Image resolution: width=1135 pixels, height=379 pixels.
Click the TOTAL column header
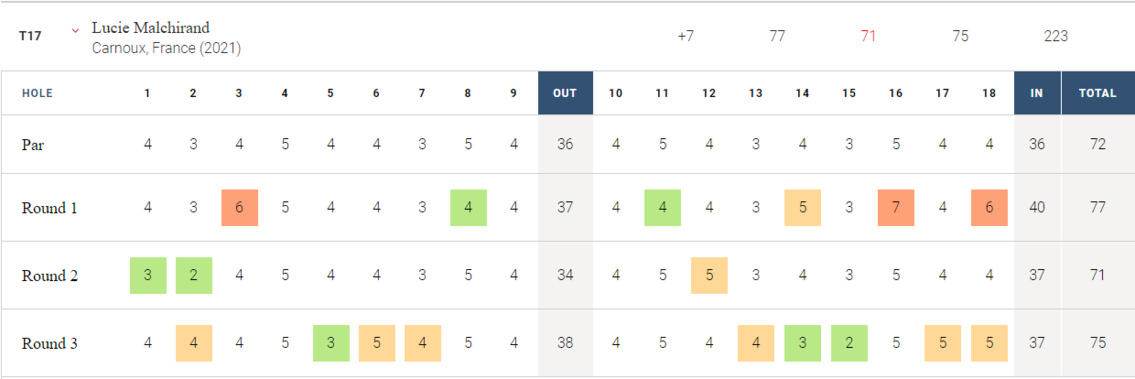click(x=1097, y=93)
